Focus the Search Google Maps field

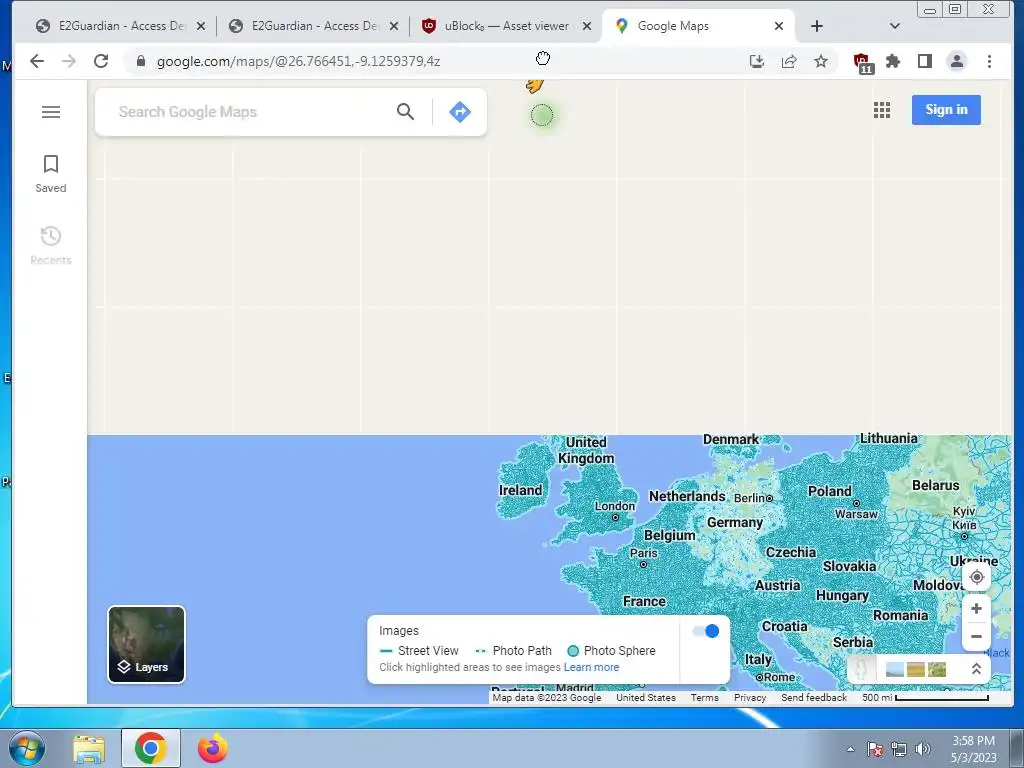(251, 112)
